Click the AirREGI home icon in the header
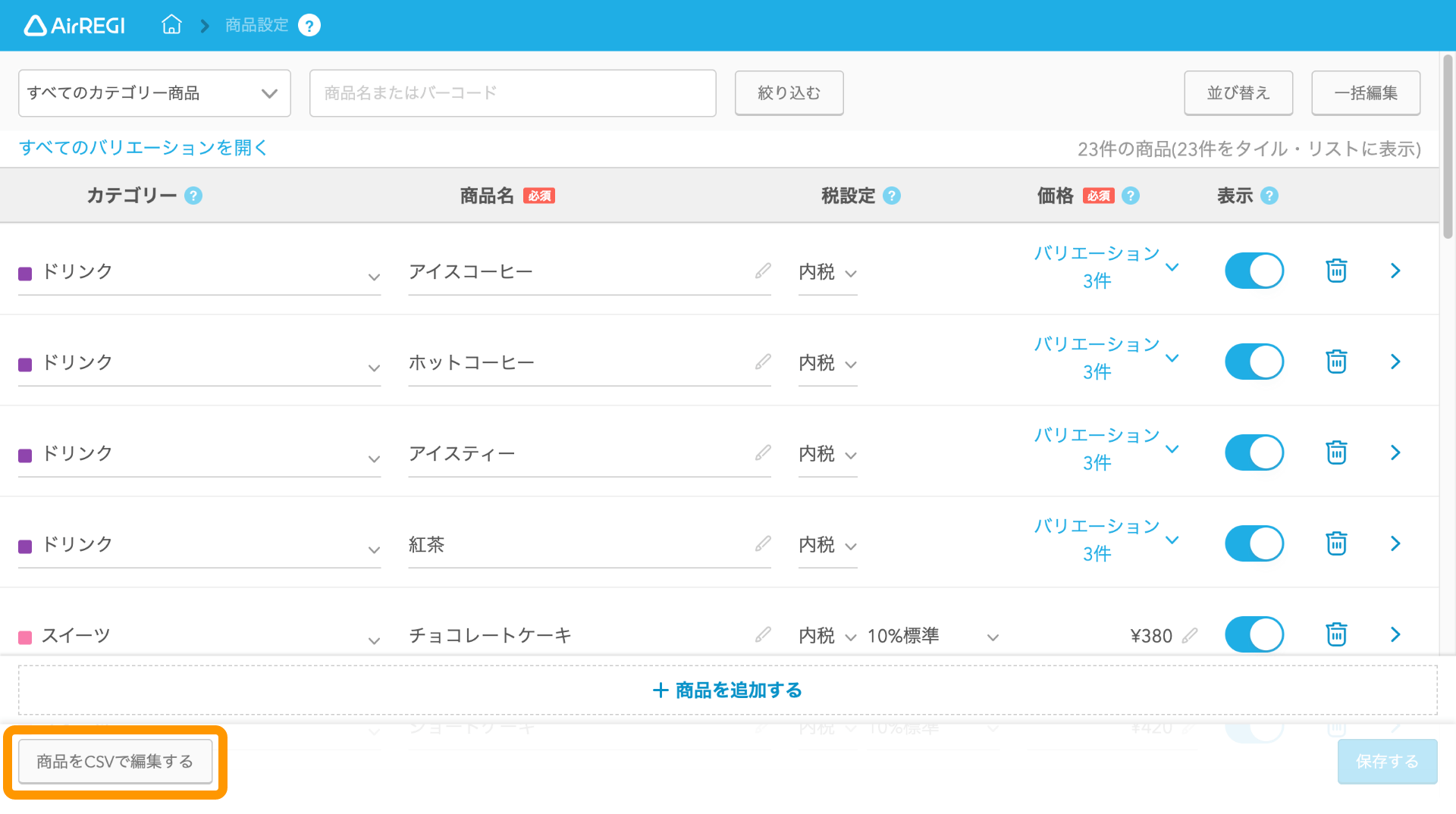 (171, 24)
